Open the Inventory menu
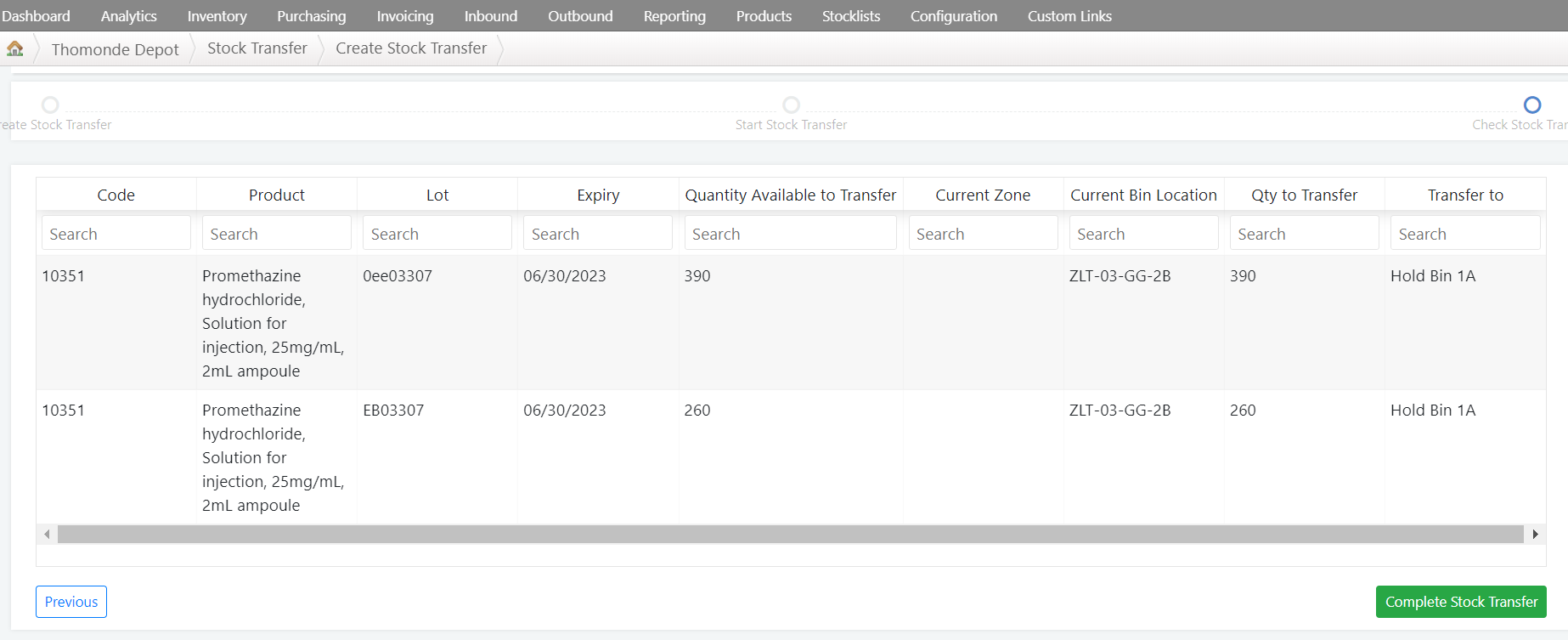Screen dimensions: 1568x640 (x=217, y=16)
